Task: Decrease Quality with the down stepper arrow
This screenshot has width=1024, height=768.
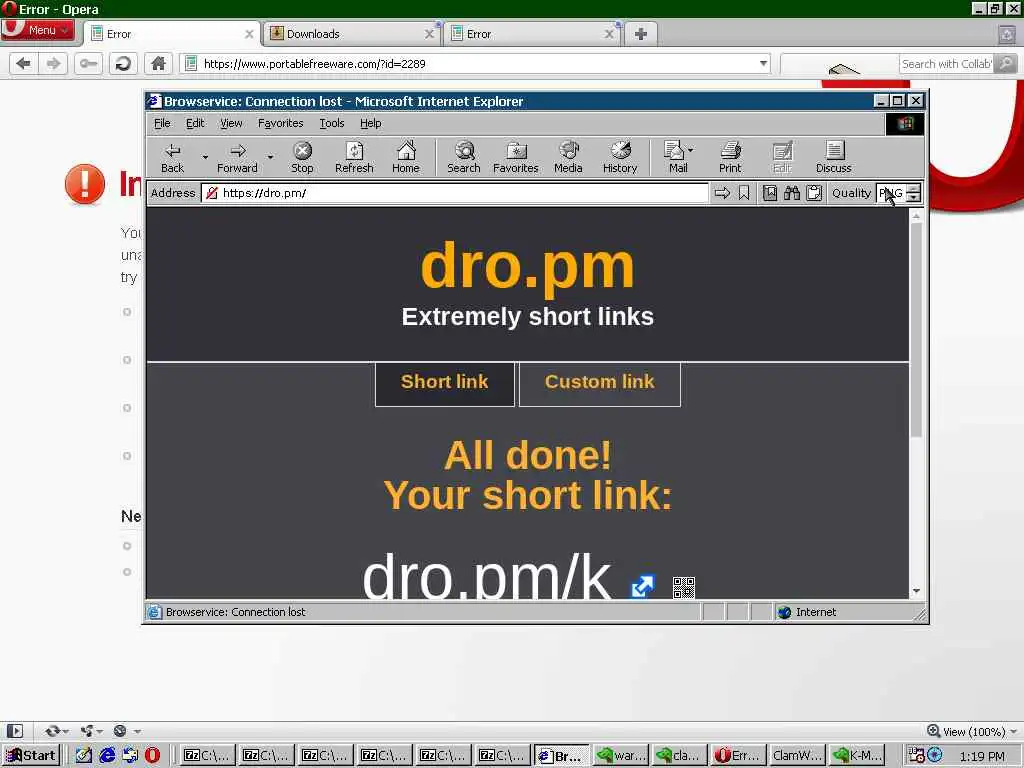Action: [914, 197]
